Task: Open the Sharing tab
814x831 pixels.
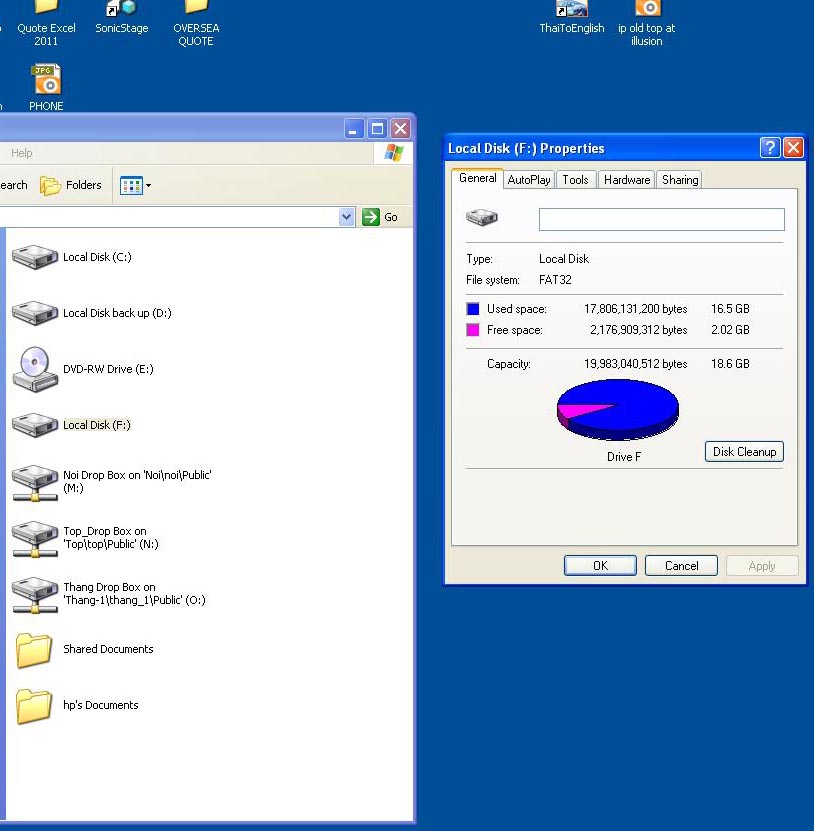Action: pyautogui.click(x=680, y=180)
